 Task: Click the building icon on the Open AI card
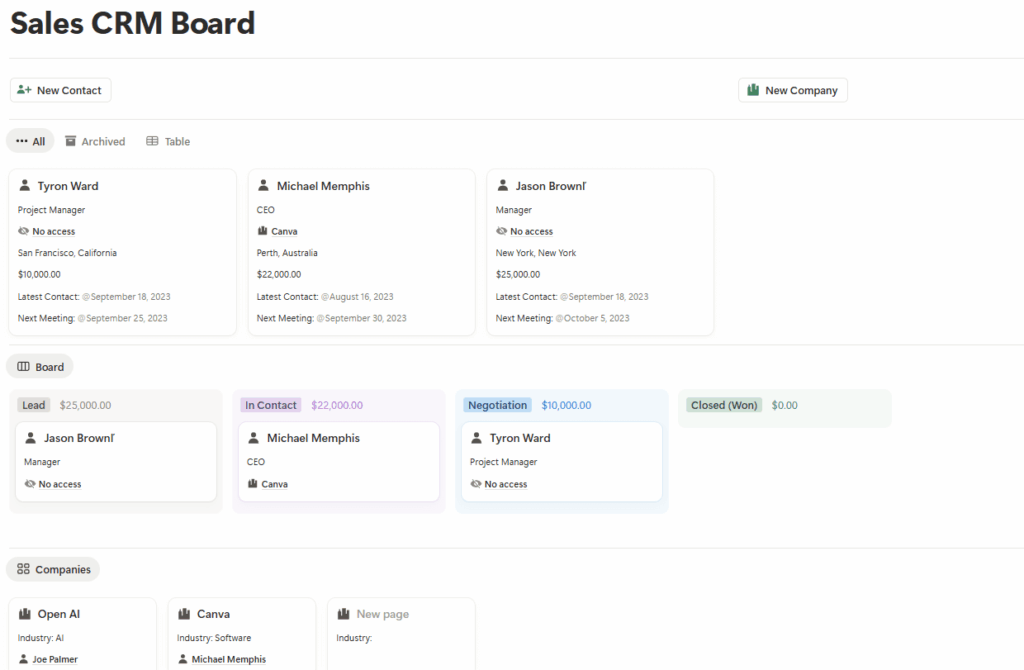pyautogui.click(x=23, y=613)
